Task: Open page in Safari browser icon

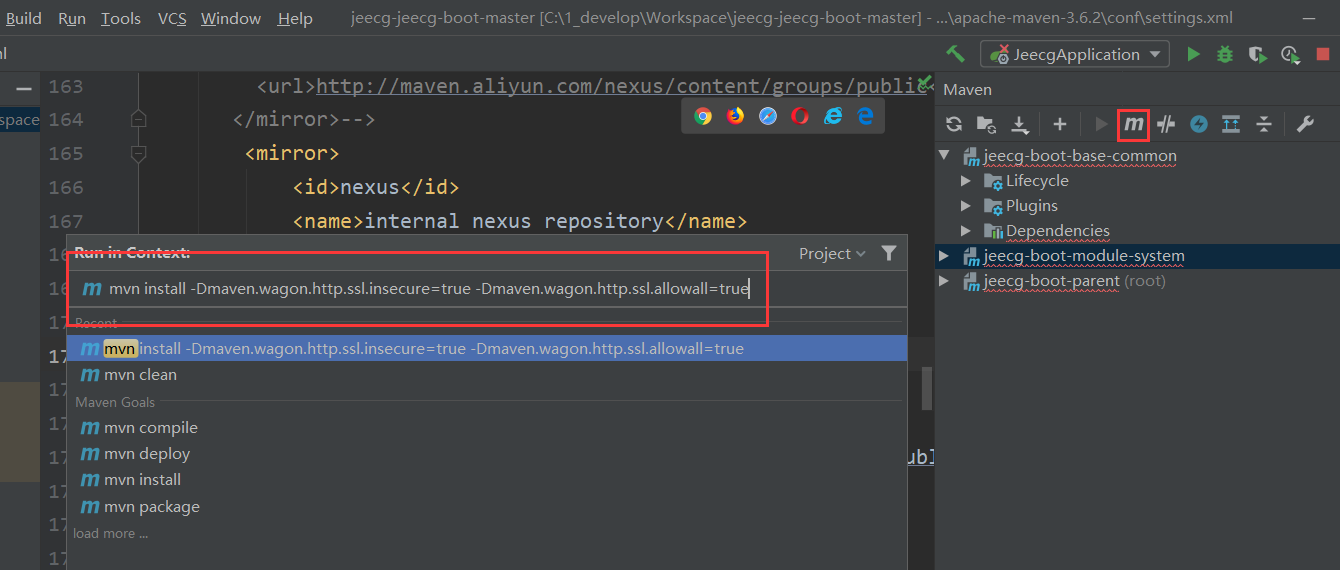Action: (768, 116)
